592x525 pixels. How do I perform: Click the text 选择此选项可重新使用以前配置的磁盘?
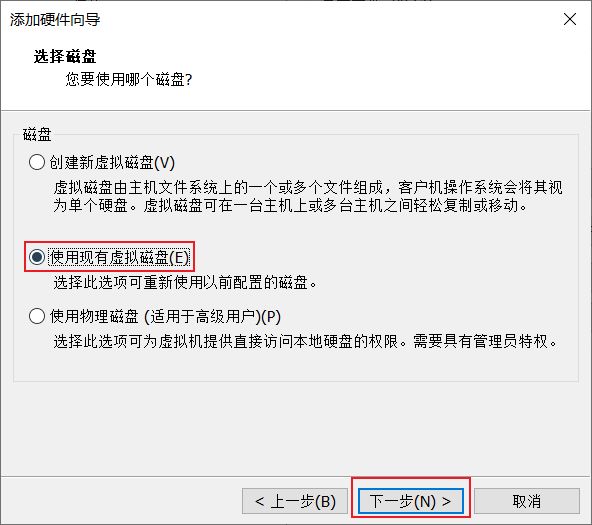click(185, 282)
